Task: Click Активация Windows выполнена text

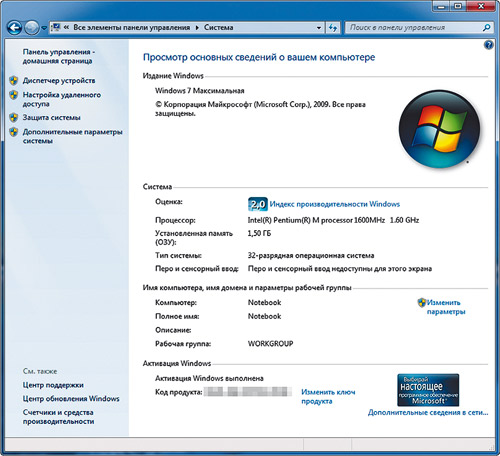Action: (209, 378)
